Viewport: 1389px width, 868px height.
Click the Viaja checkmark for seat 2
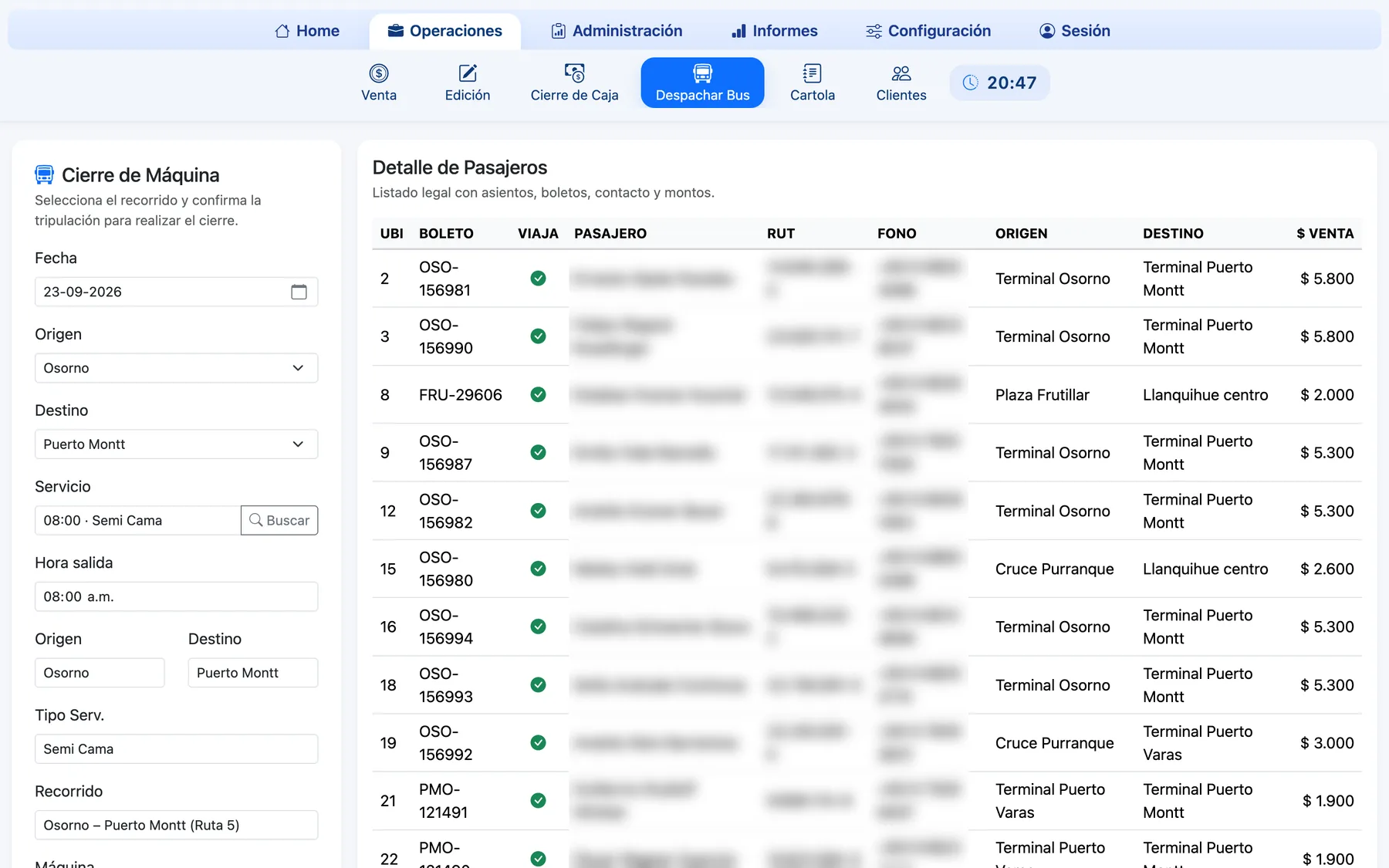(539, 279)
